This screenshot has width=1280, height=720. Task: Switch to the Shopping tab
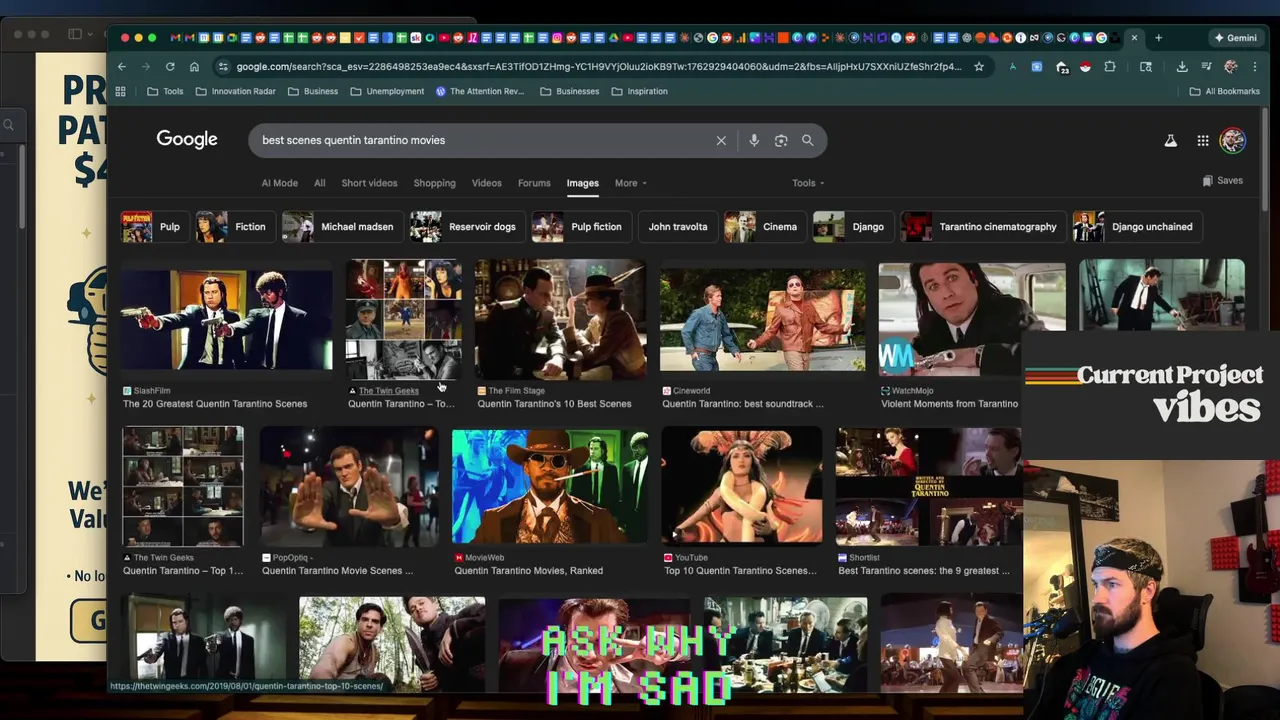click(434, 183)
